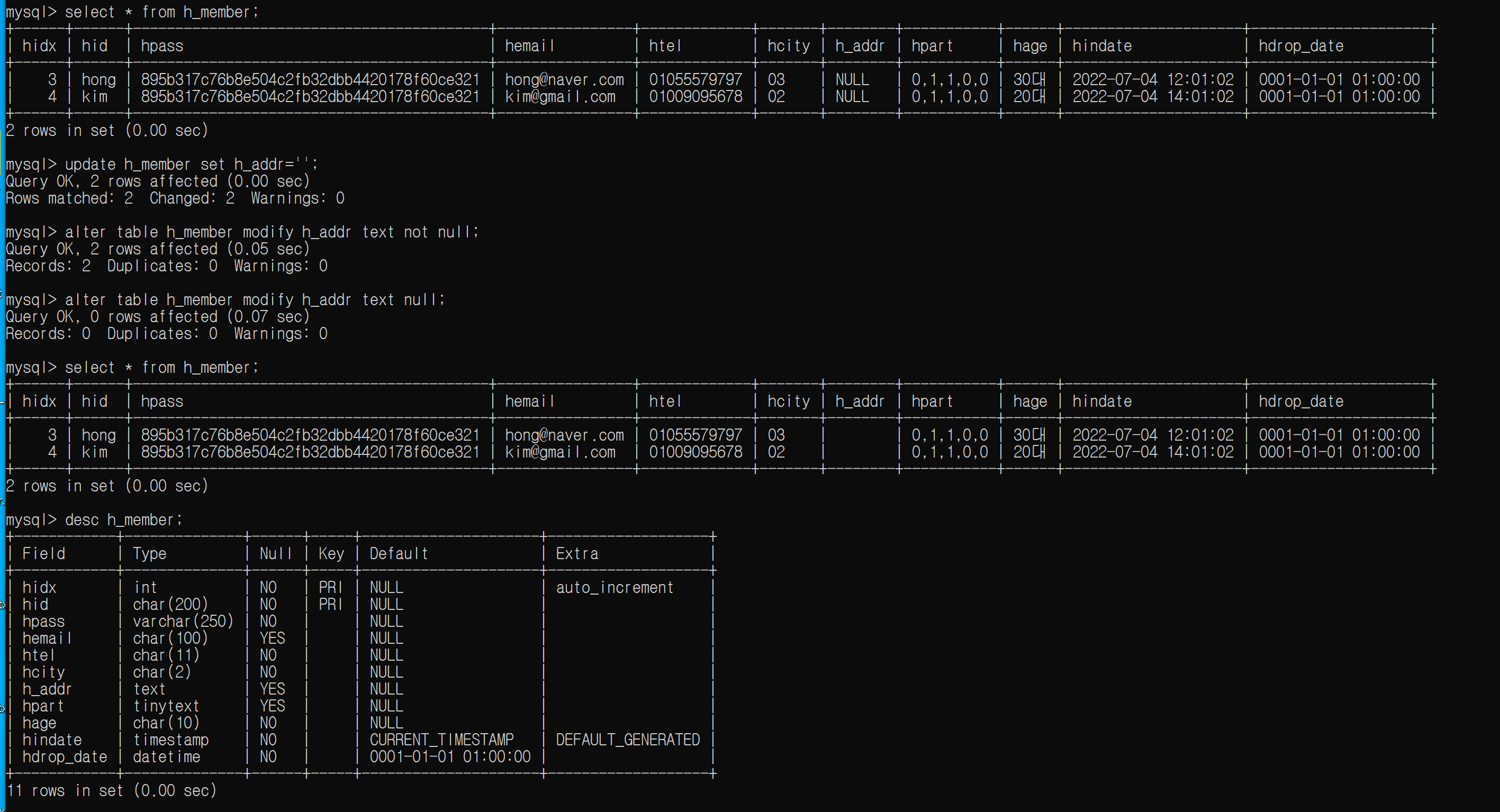Click the CURRENT_TIMESTAMP default value
Screen dimensions: 1500x812
(441, 740)
